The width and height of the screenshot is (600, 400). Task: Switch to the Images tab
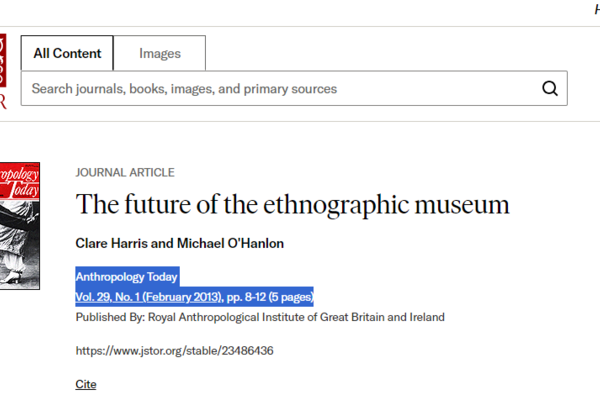(x=160, y=53)
